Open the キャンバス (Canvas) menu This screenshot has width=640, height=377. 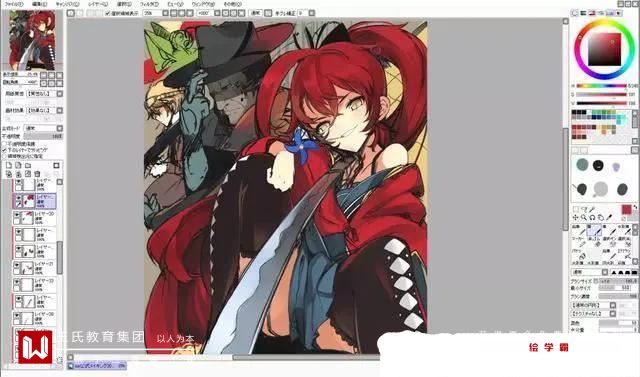pos(68,4)
